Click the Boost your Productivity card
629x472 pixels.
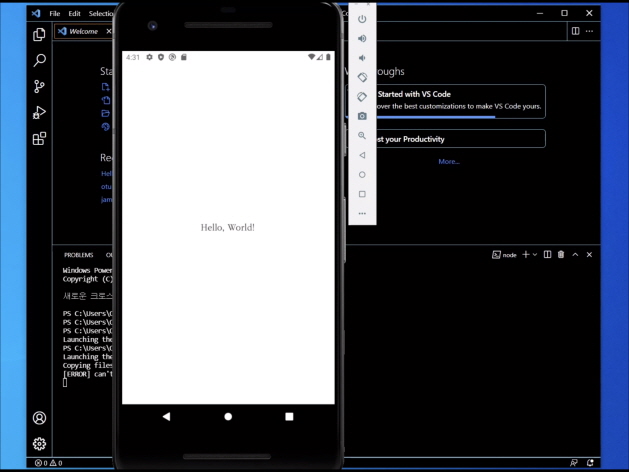(x=461, y=139)
